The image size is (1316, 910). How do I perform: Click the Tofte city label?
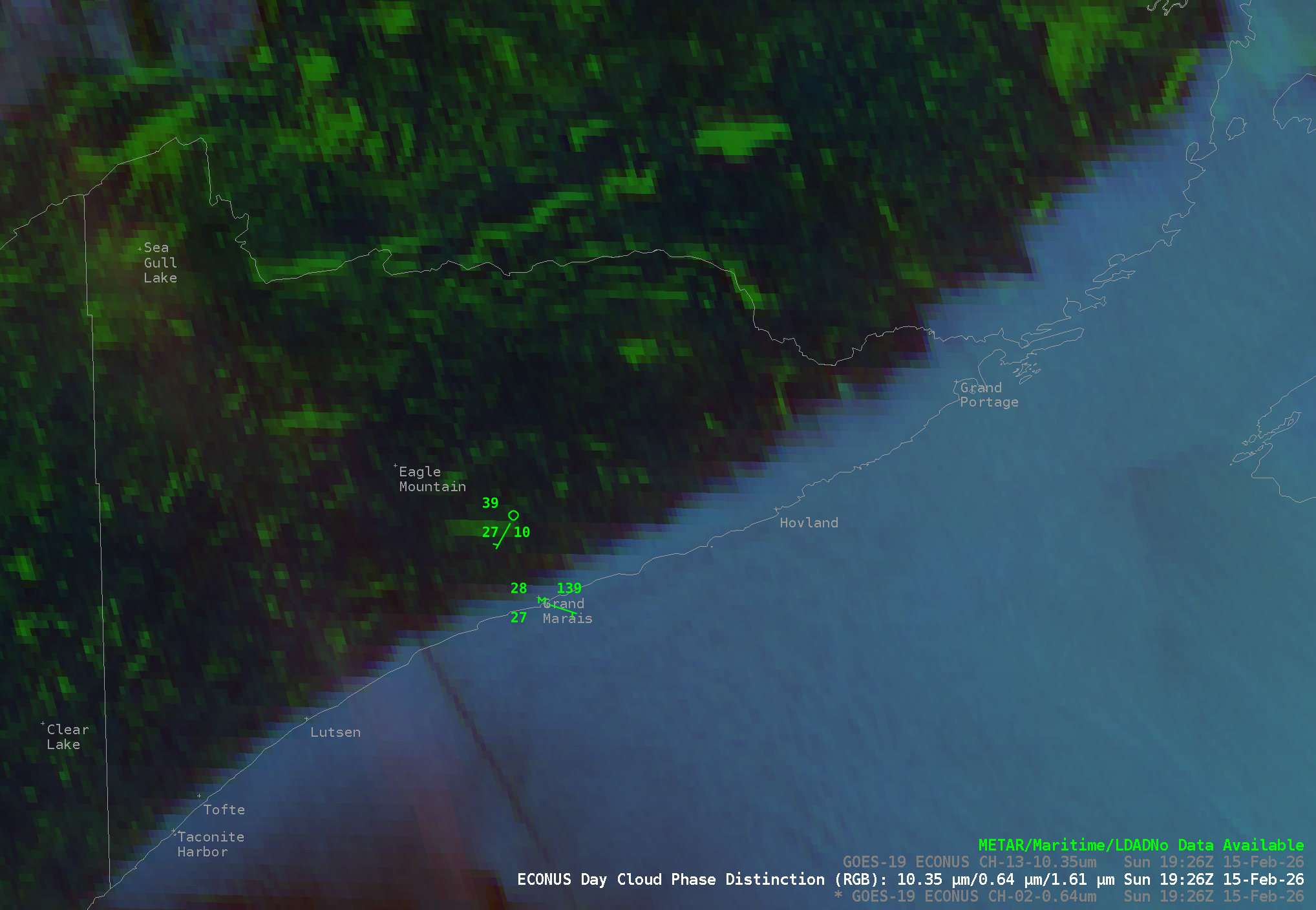224,810
